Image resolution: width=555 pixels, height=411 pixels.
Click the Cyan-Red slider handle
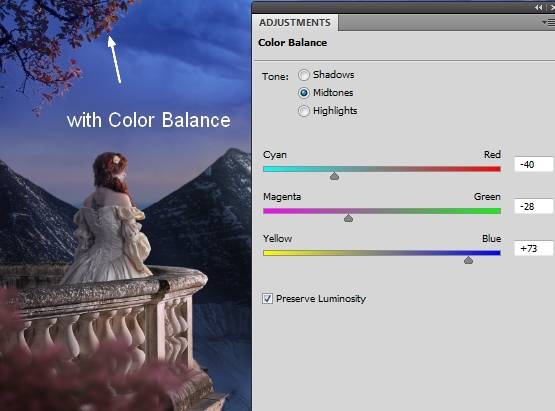334,176
